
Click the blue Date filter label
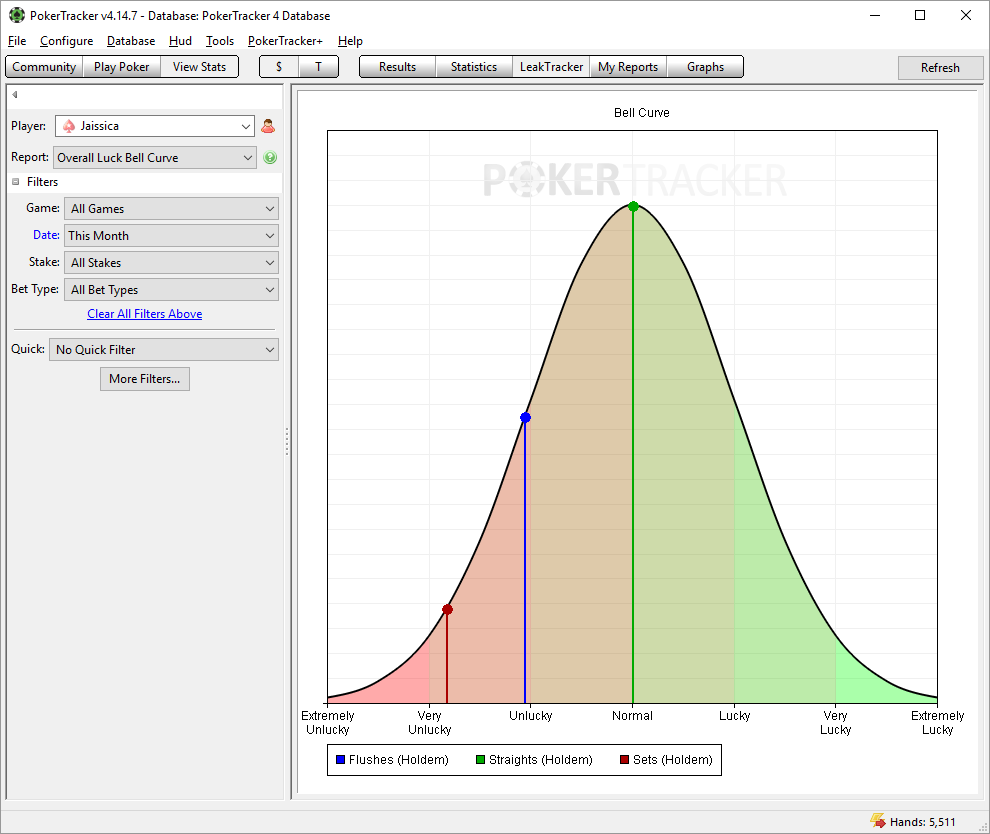[46, 235]
